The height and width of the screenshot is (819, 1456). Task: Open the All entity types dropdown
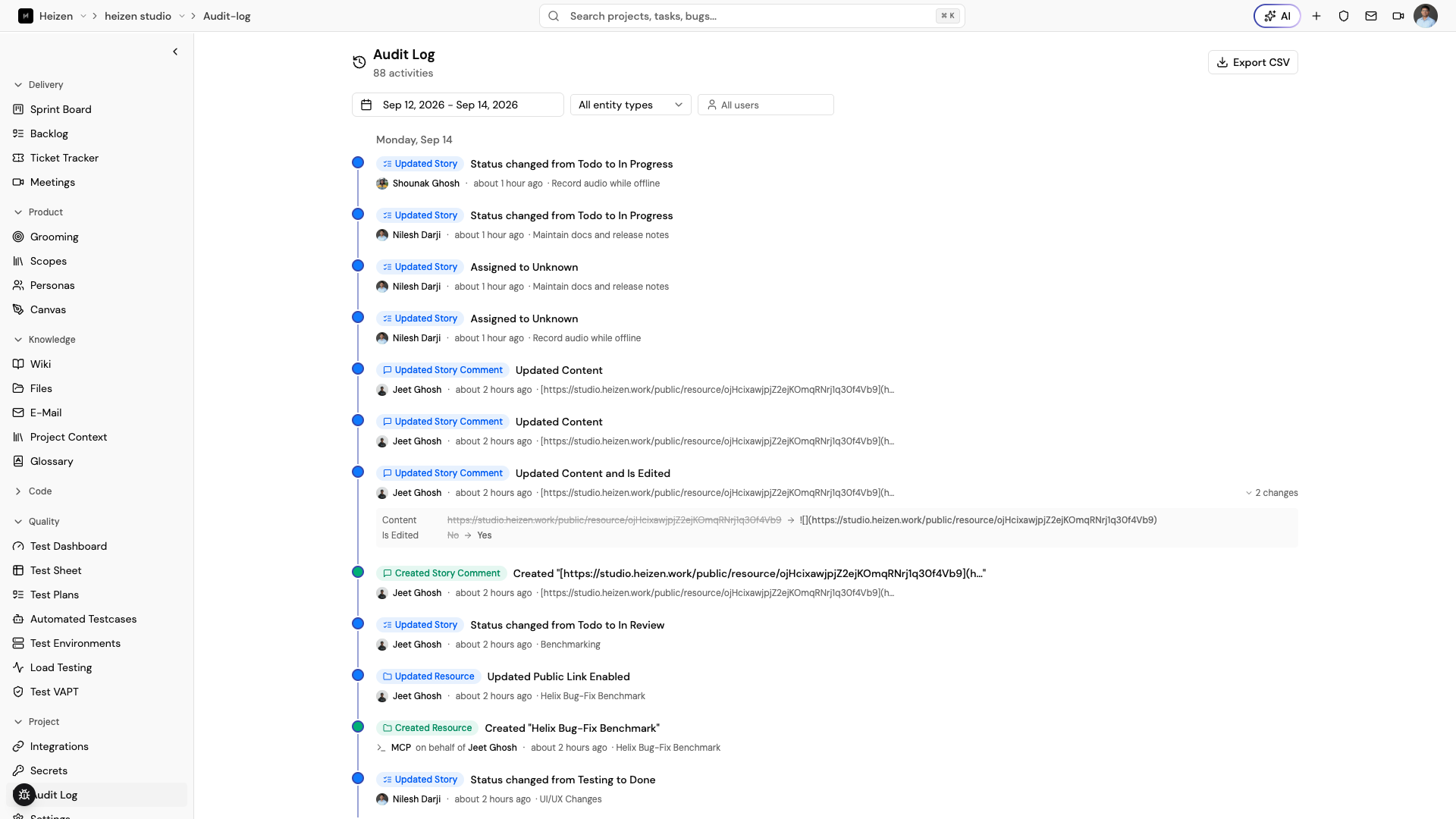[x=630, y=105]
